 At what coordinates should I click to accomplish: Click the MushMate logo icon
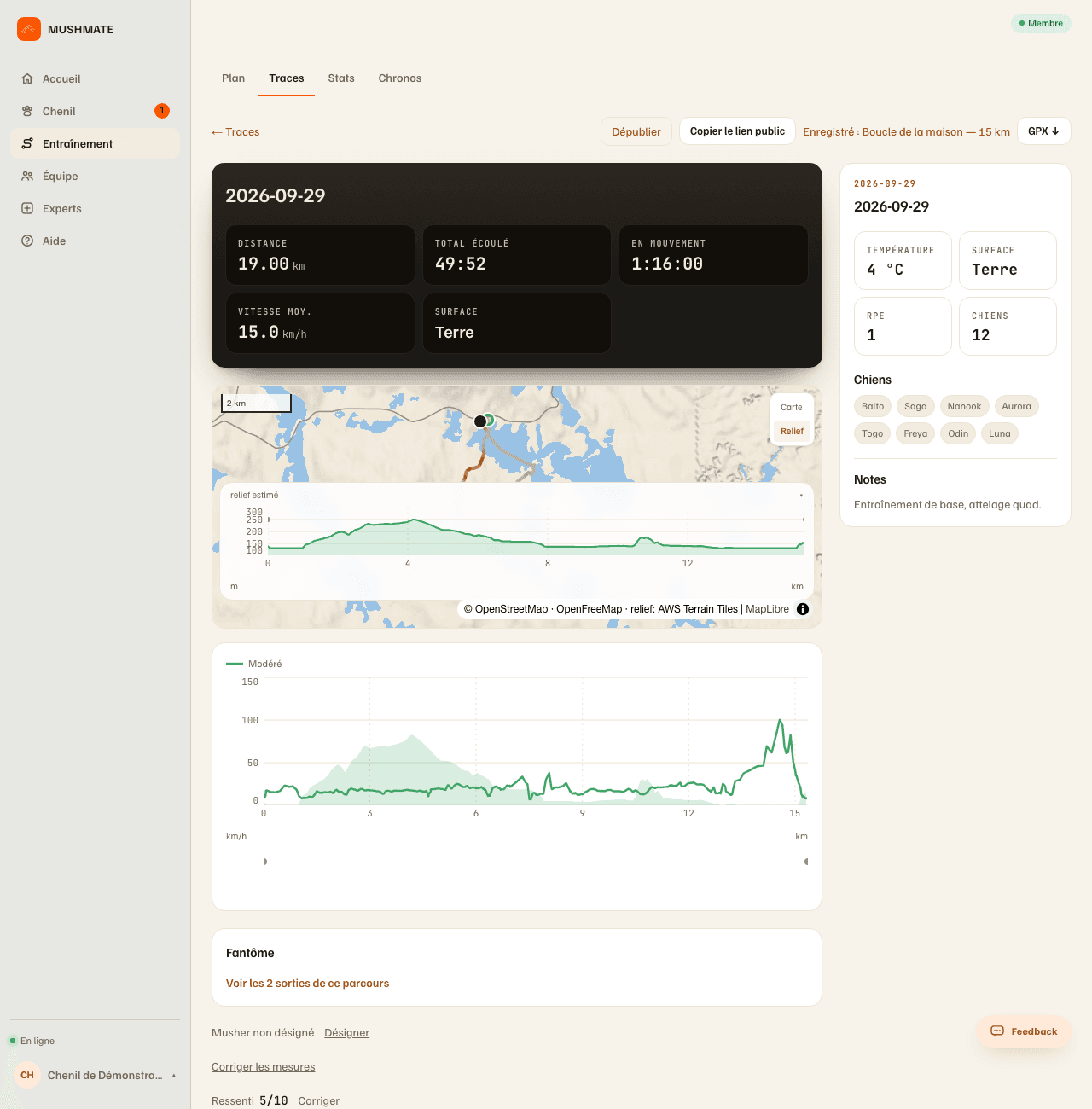[29, 29]
